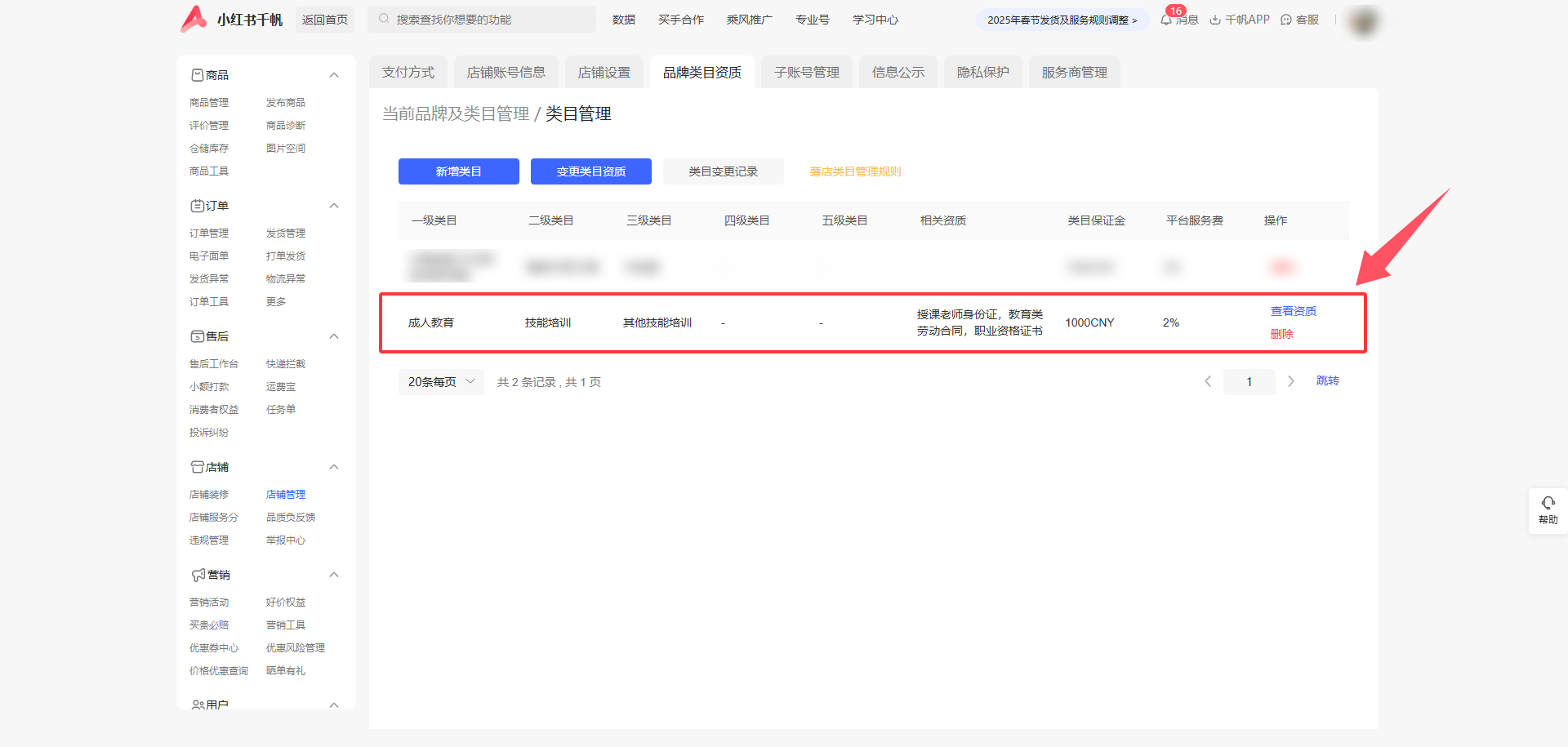
Task: Collapse the 售后 sidebar section
Action: point(334,336)
